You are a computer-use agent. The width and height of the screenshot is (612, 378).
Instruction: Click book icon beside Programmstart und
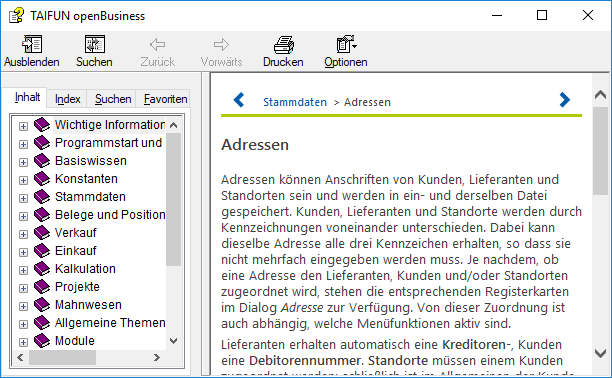click(x=42, y=143)
